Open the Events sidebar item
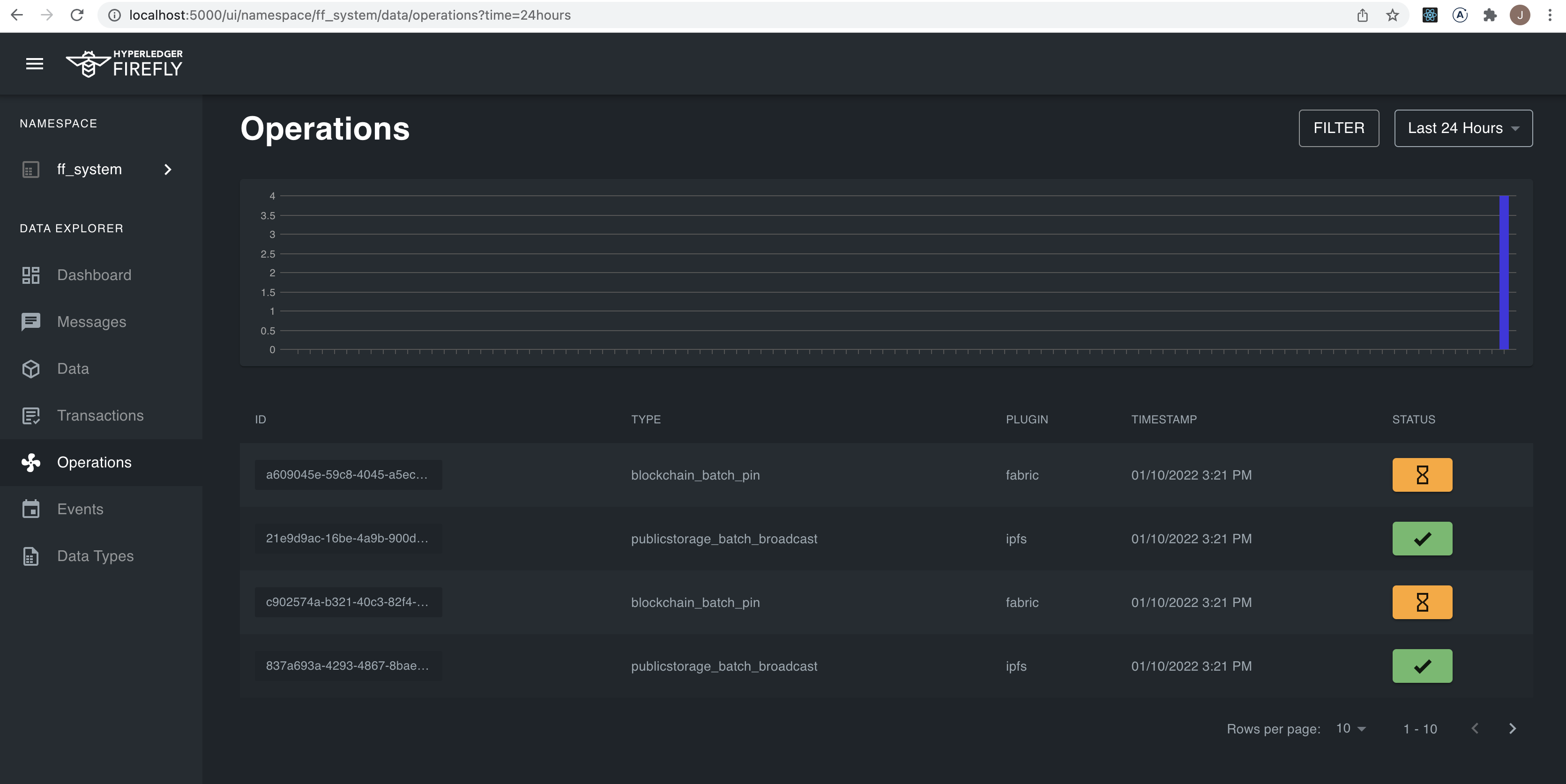1566x784 pixels. pos(80,509)
